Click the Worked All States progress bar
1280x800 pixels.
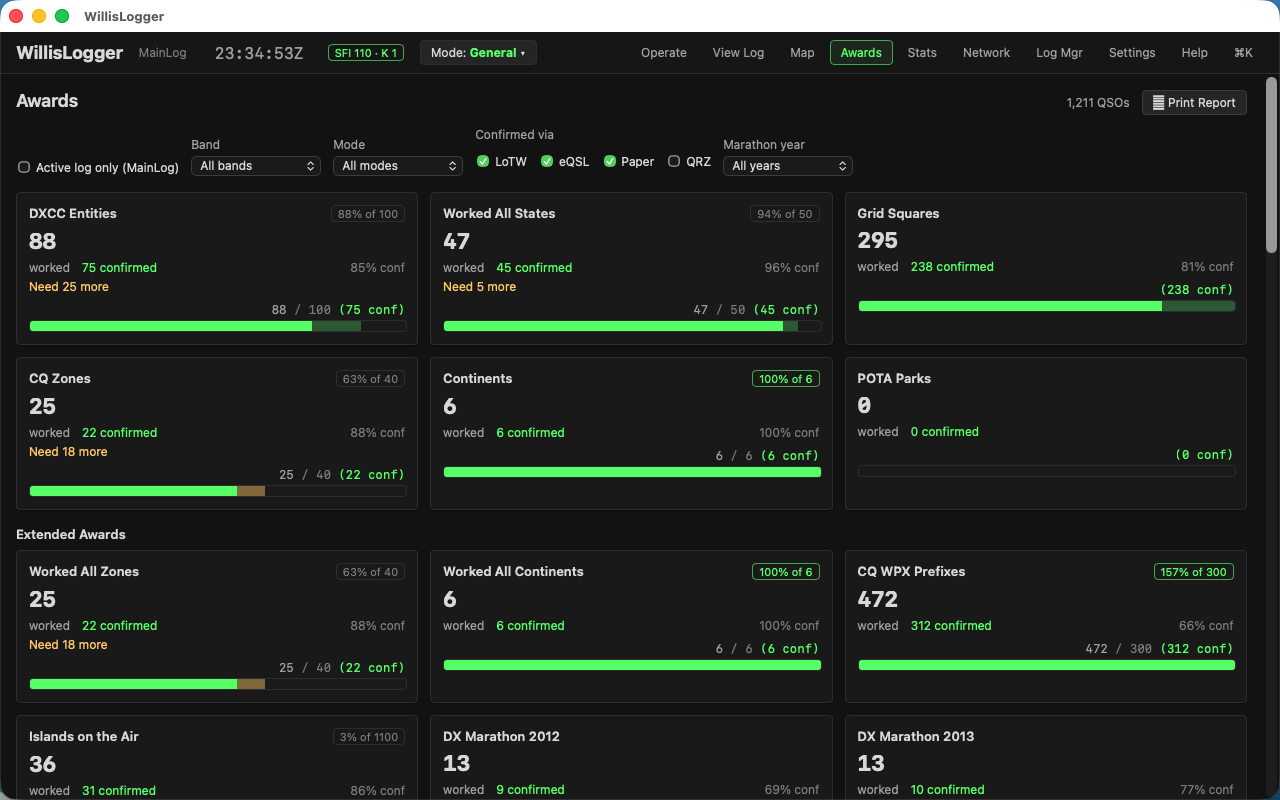(x=632, y=326)
